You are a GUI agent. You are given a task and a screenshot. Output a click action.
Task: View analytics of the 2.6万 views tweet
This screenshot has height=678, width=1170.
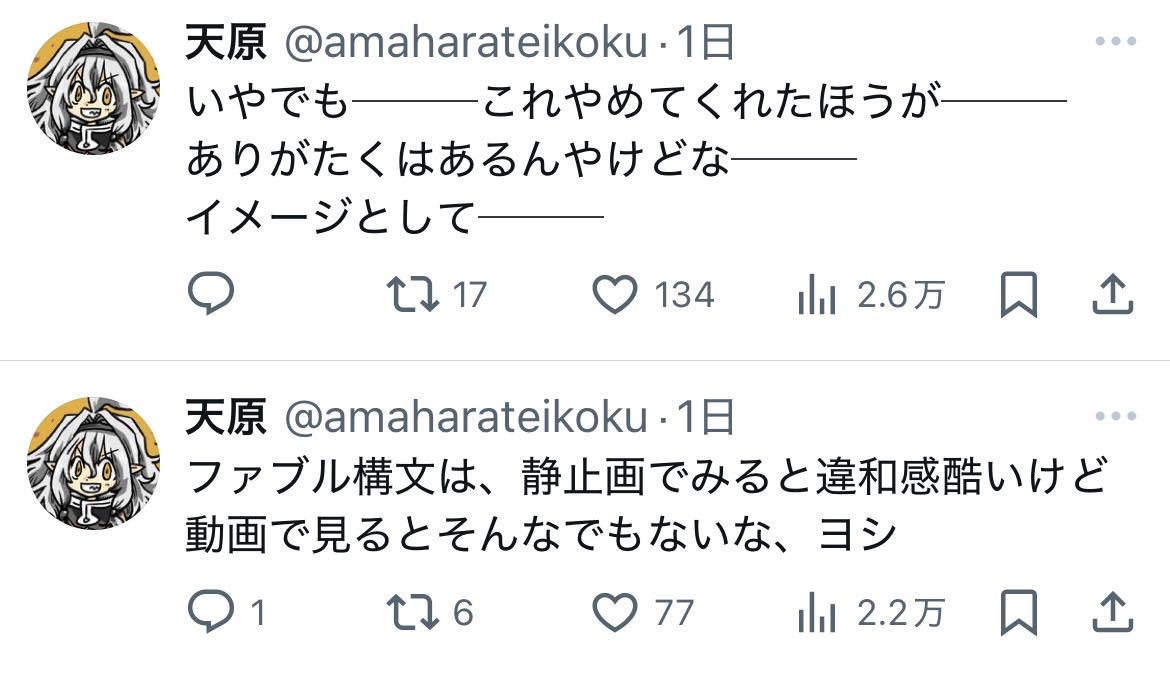(817, 295)
